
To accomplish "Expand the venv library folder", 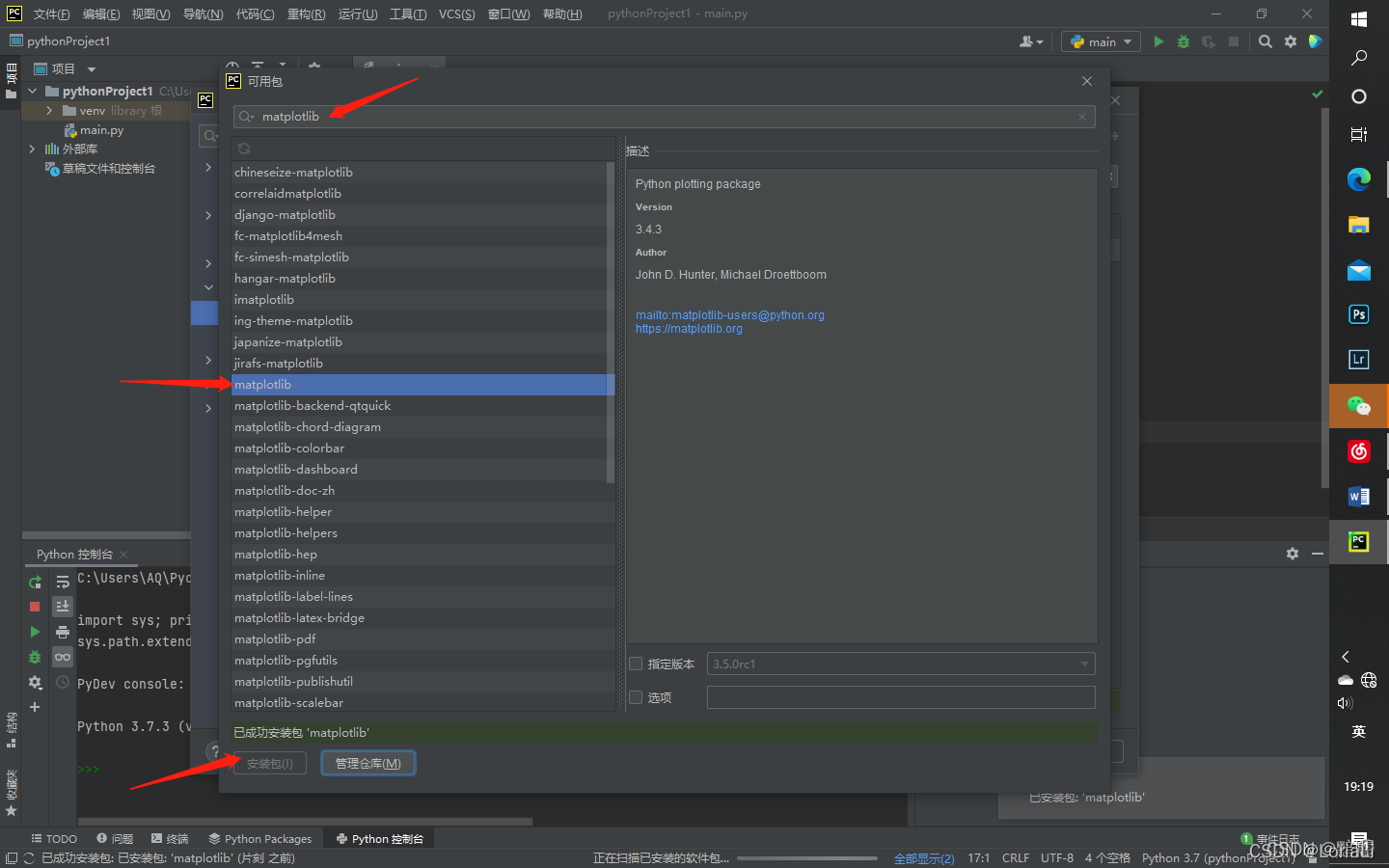I will click(x=49, y=111).
